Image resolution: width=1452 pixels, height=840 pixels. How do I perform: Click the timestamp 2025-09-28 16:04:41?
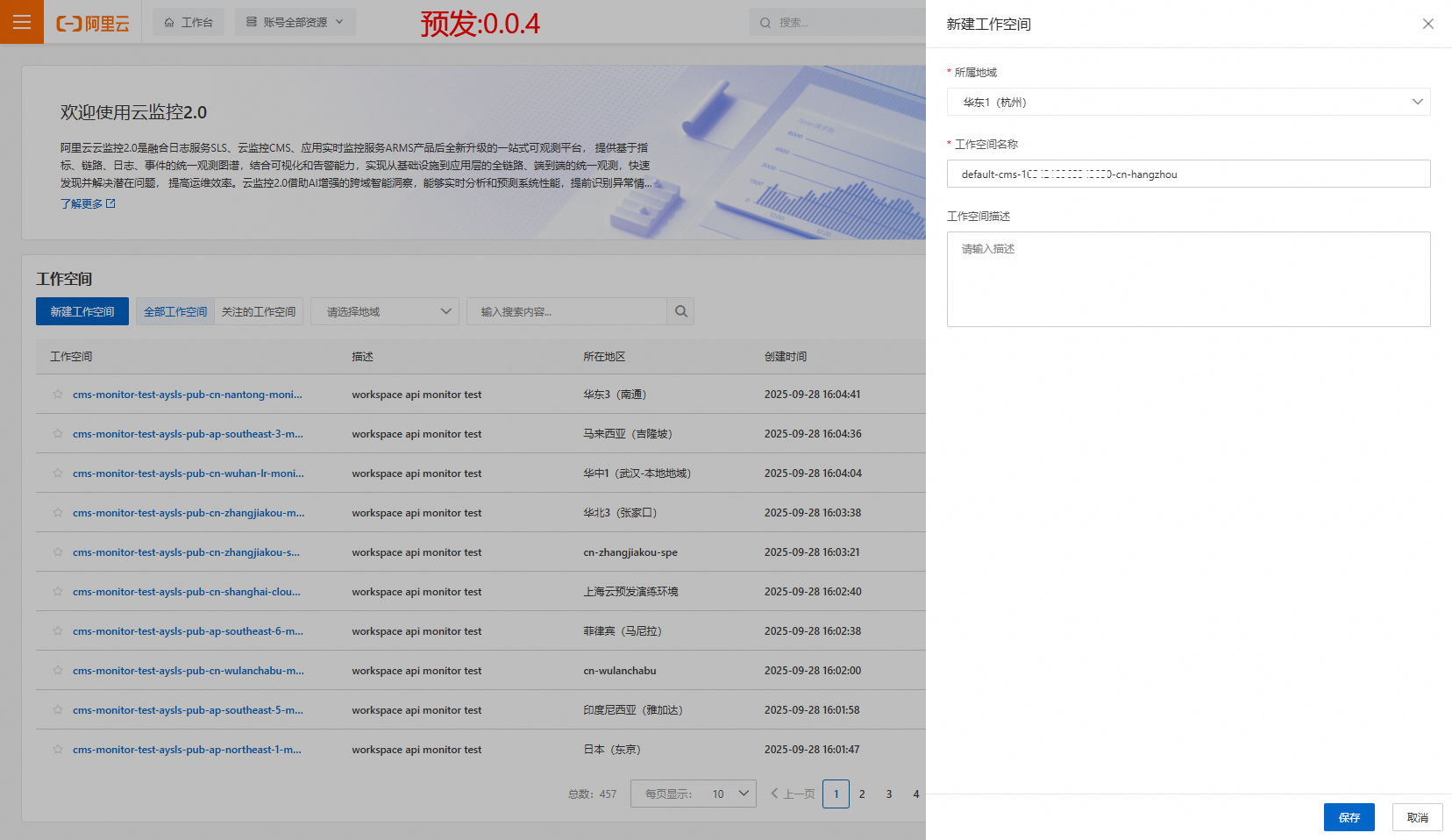point(813,395)
